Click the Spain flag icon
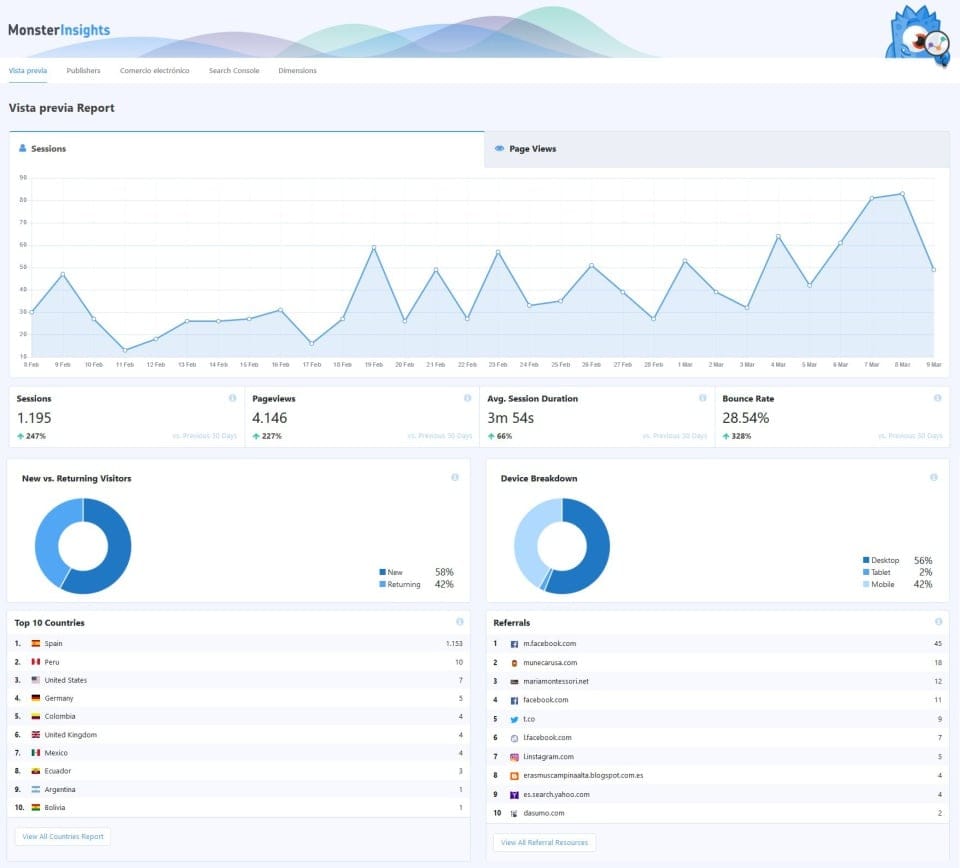Image resolution: width=960 pixels, height=868 pixels. pos(36,643)
